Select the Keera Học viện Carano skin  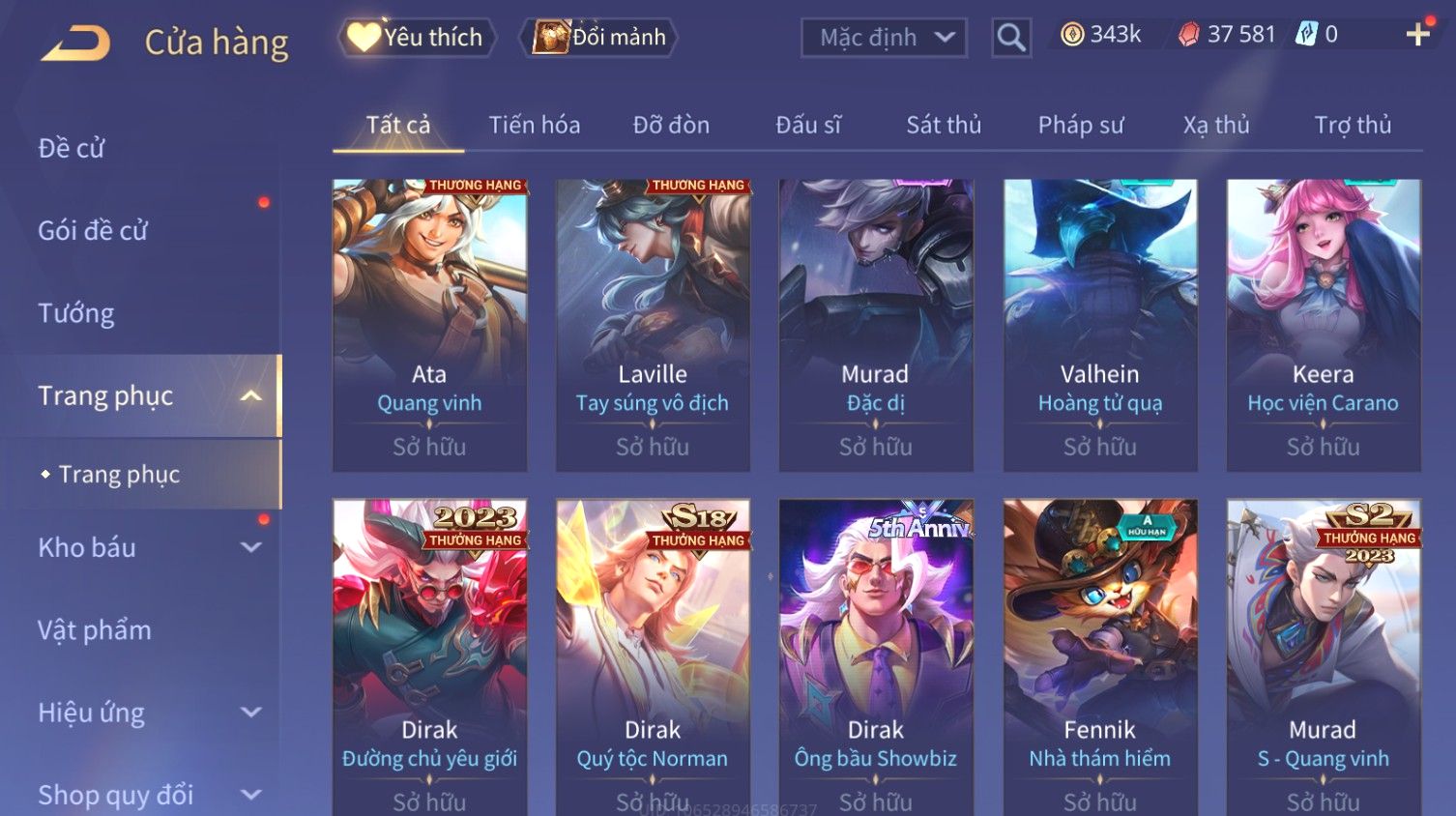tap(1324, 325)
